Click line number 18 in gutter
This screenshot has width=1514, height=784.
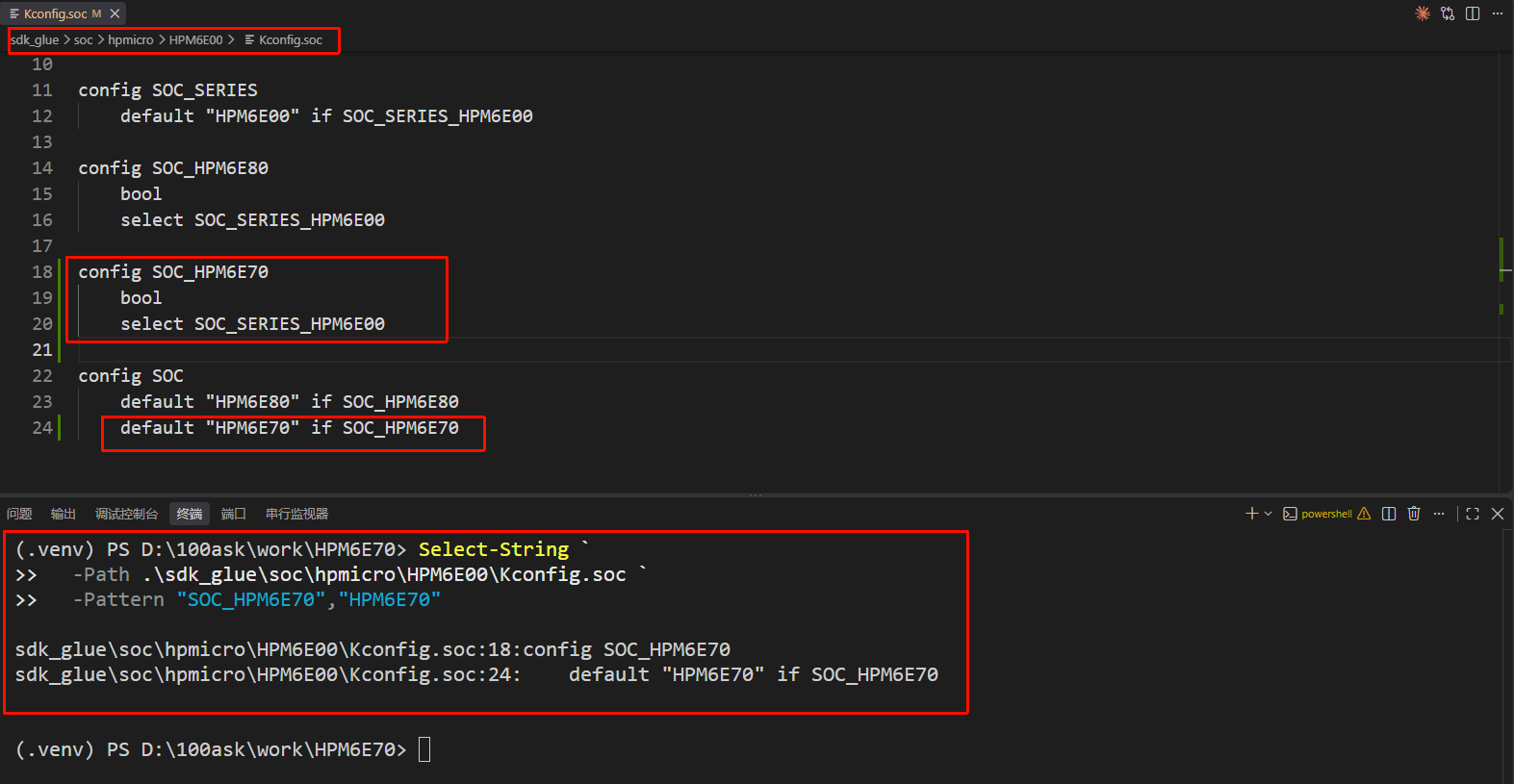42,272
